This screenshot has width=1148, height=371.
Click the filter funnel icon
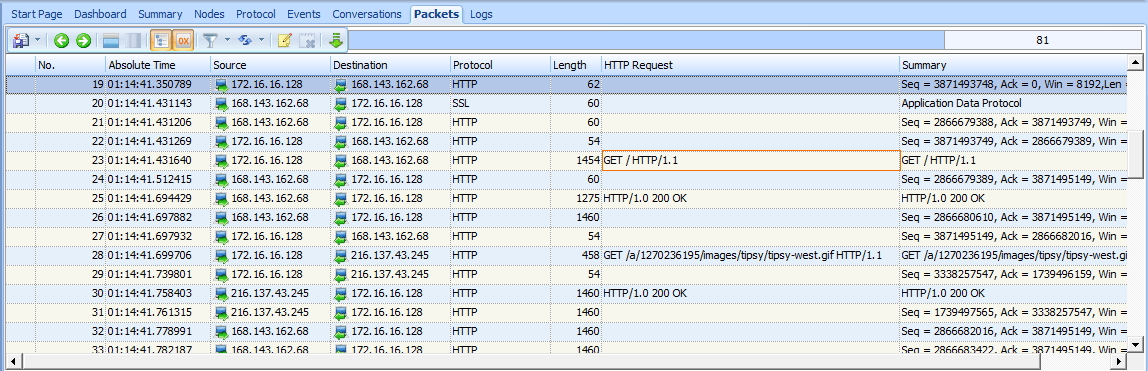point(210,41)
